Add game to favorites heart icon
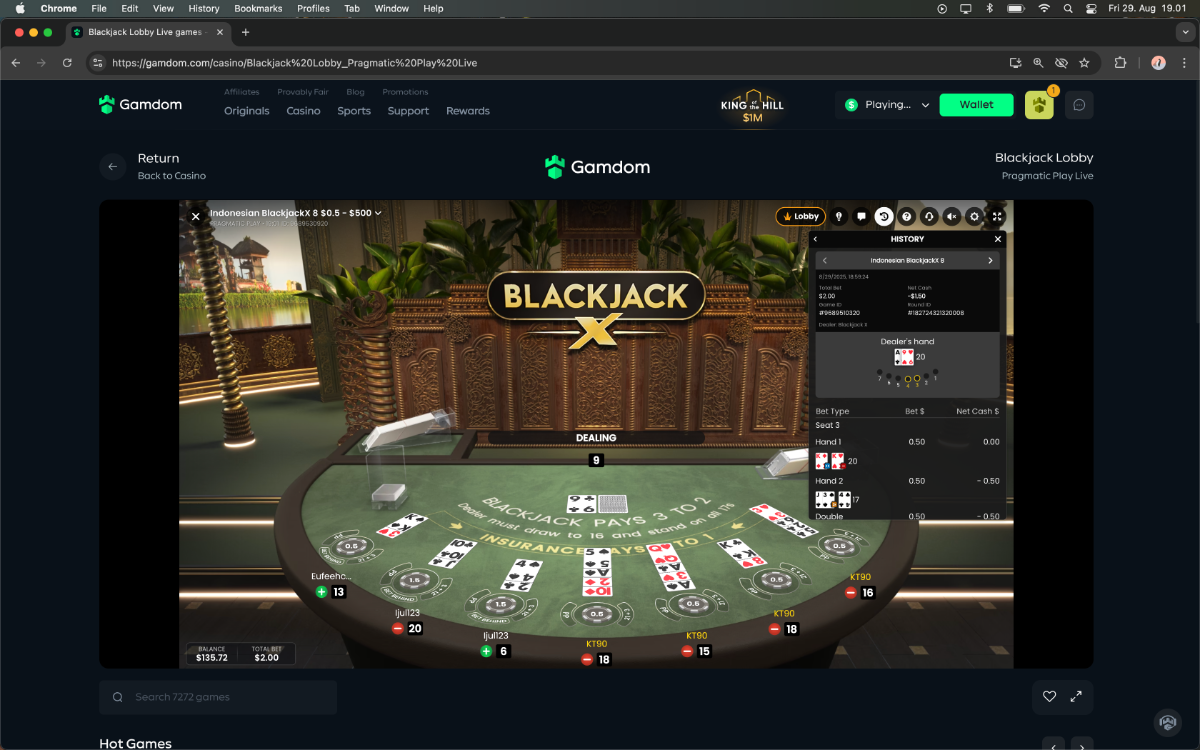 click(x=1049, y=697)
